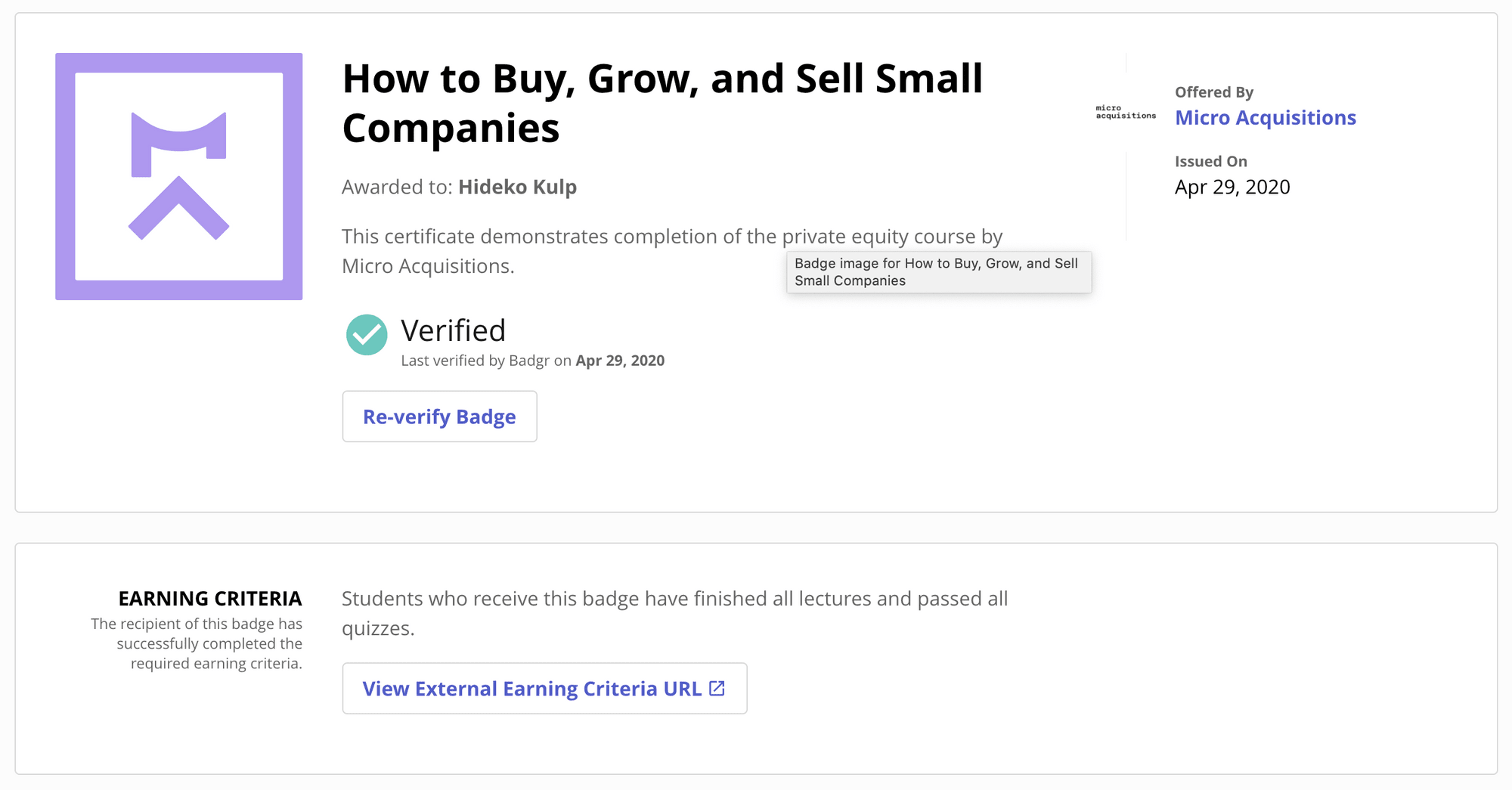Viewport: 1512px width, 790px height.
Task: Click the Verified status text
Action: 453,330
